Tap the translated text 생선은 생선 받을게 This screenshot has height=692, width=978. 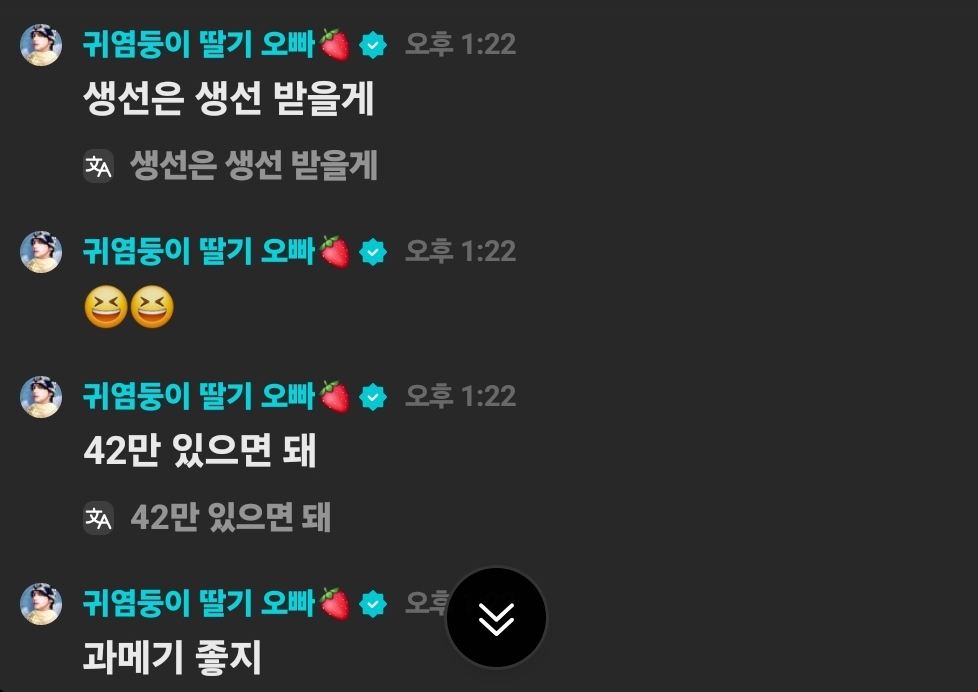click(x=253, y=166)
